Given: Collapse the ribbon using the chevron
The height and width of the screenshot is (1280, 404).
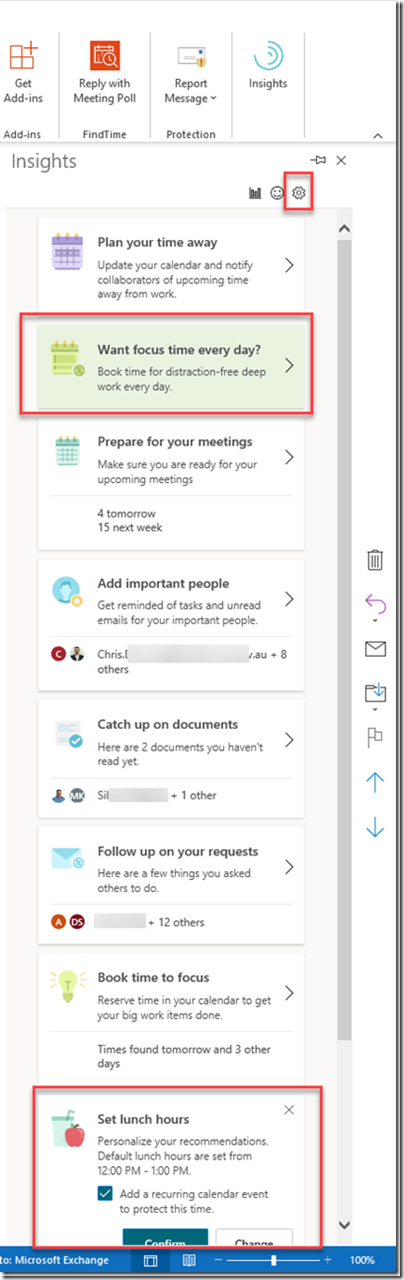Looking at the screenshot, I should [378, 134].
